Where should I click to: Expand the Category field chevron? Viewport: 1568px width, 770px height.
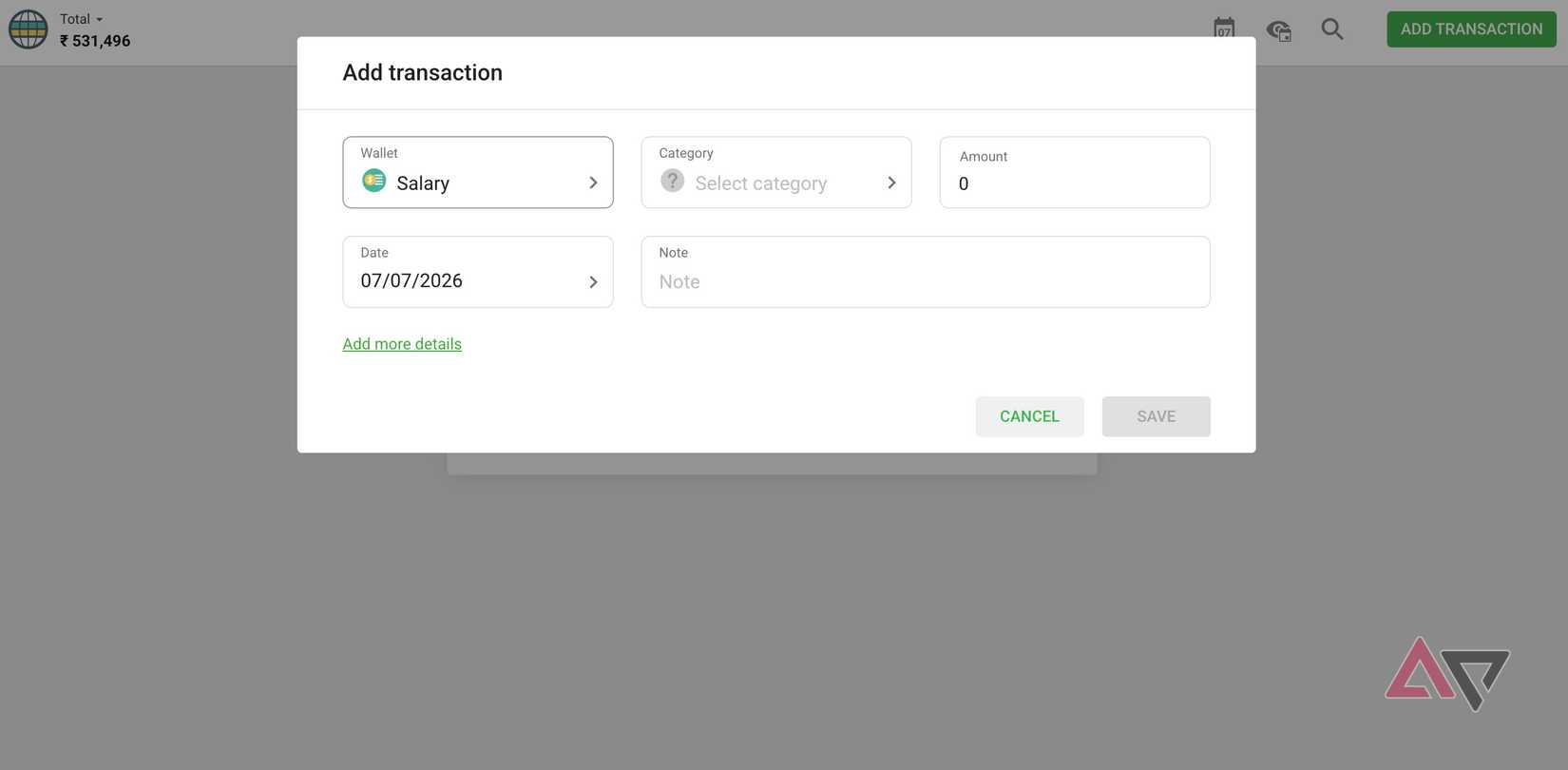click(891, 183)
